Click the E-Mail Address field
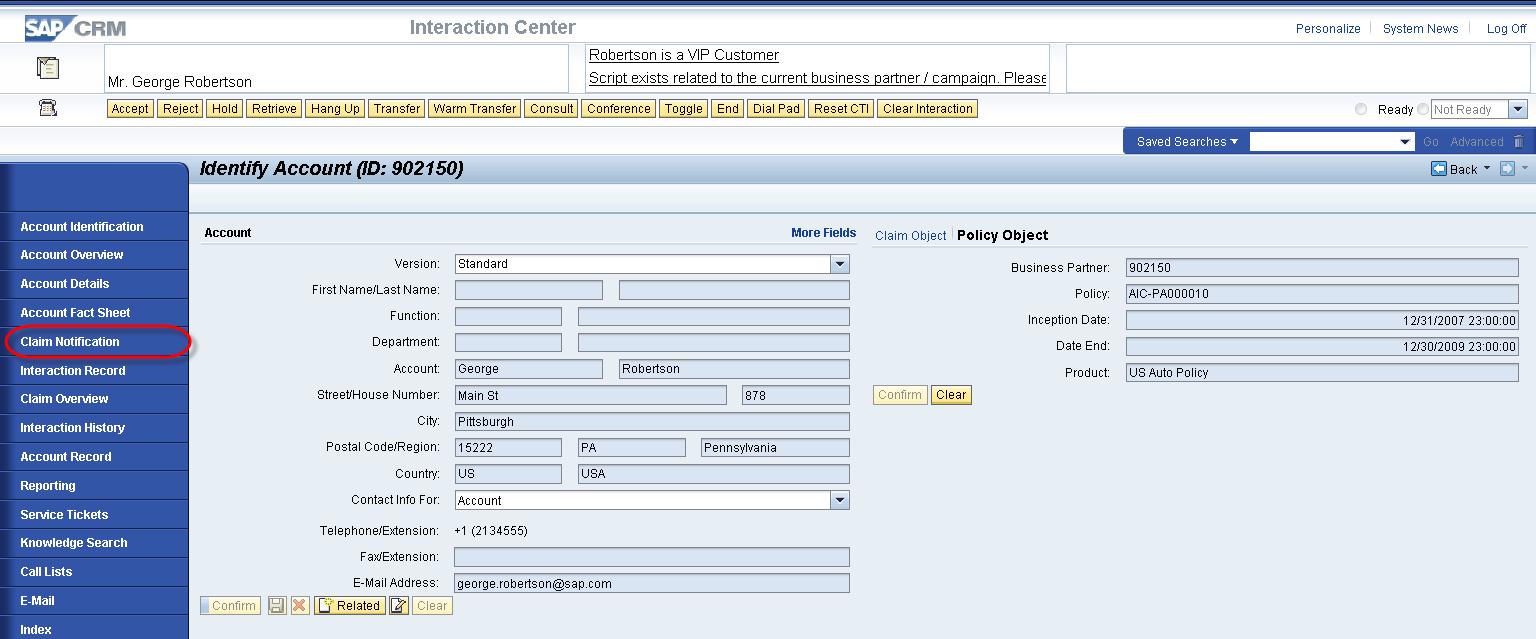This screenshot has height=639, width=1536. point(652,583)
